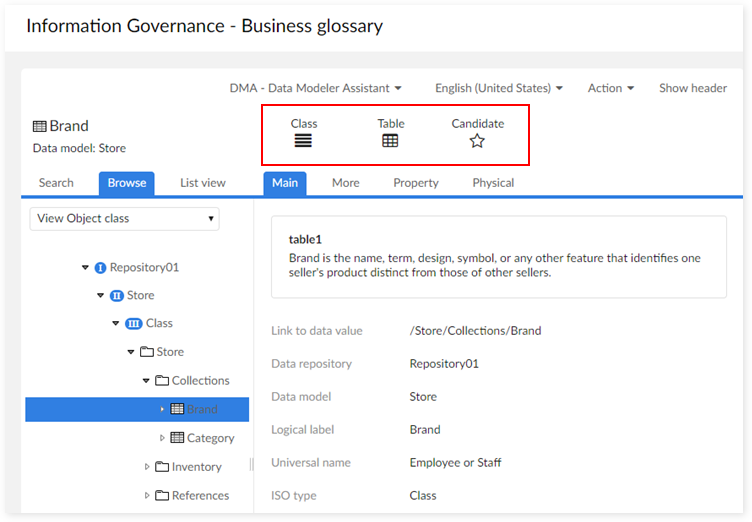
Task: Open the DMA - Data Modeler Assistant menu
Action: click(x=315, y=88)
